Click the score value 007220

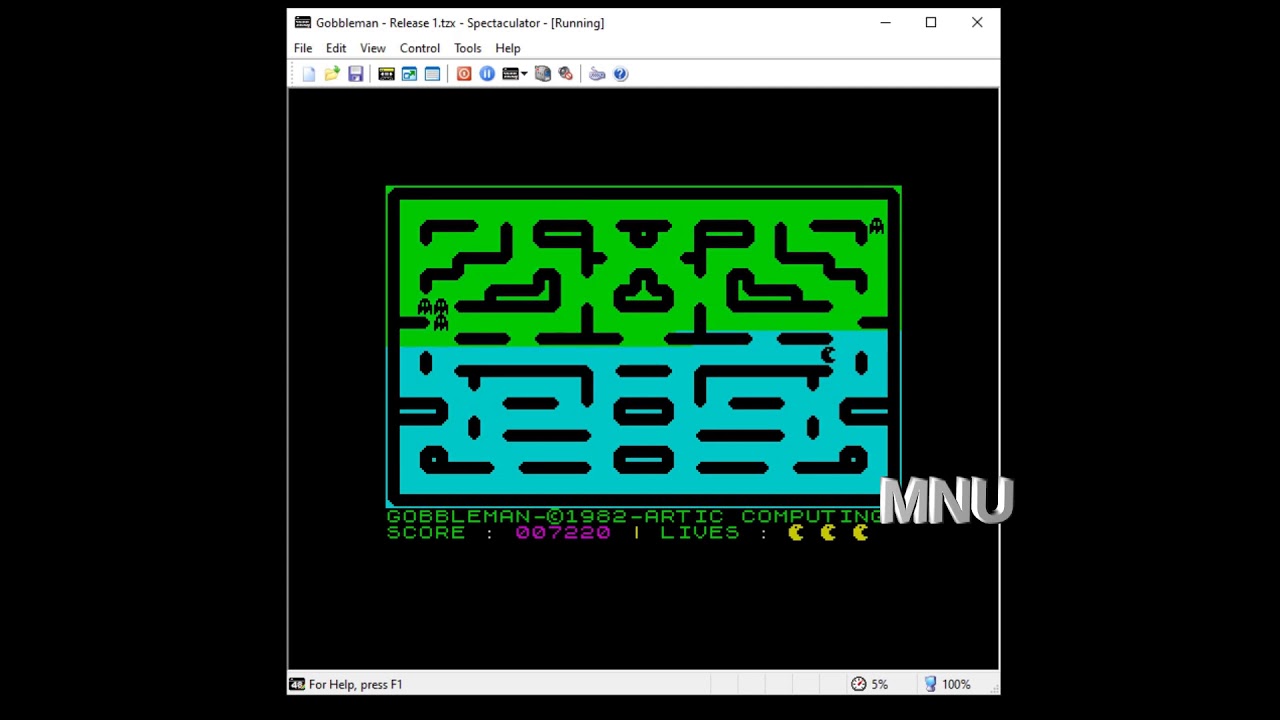point(563,533)
